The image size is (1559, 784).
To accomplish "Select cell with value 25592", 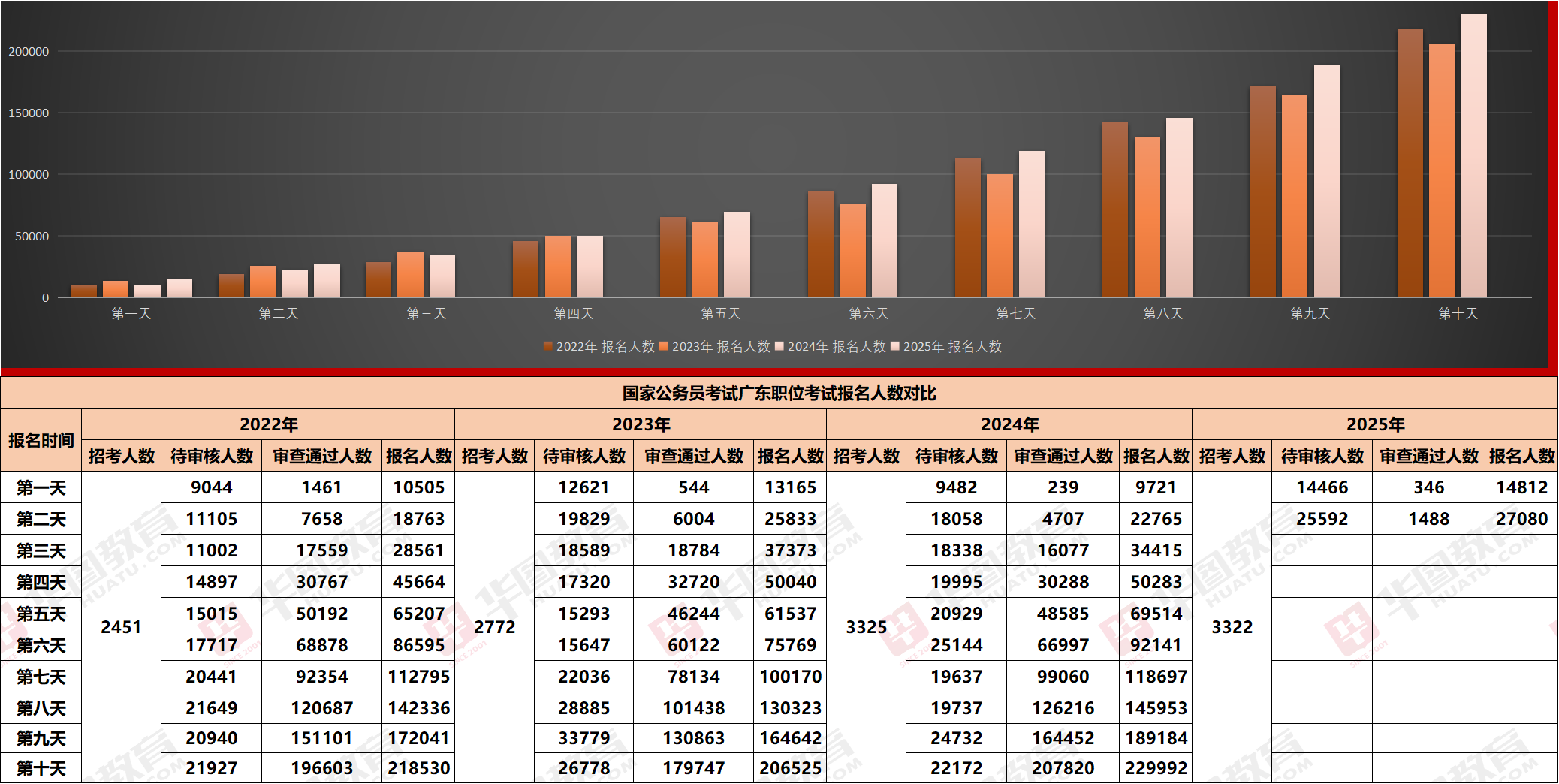I will (1322, 519).
